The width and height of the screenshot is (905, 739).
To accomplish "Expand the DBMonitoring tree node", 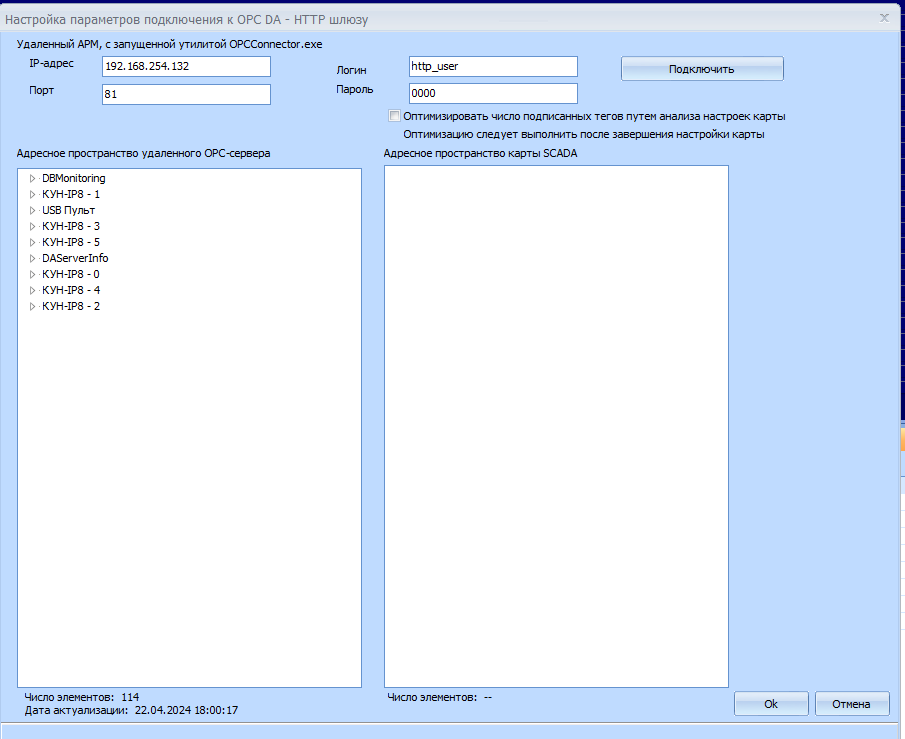I will pos(33,178).
